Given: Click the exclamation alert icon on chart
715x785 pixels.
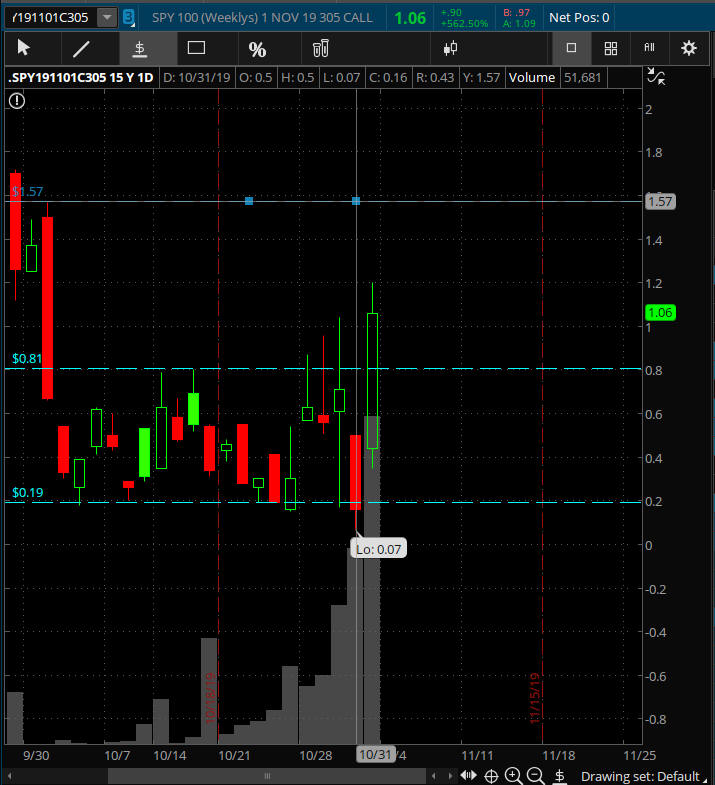Looking at the screenshot, I should [x=17, y=101].
